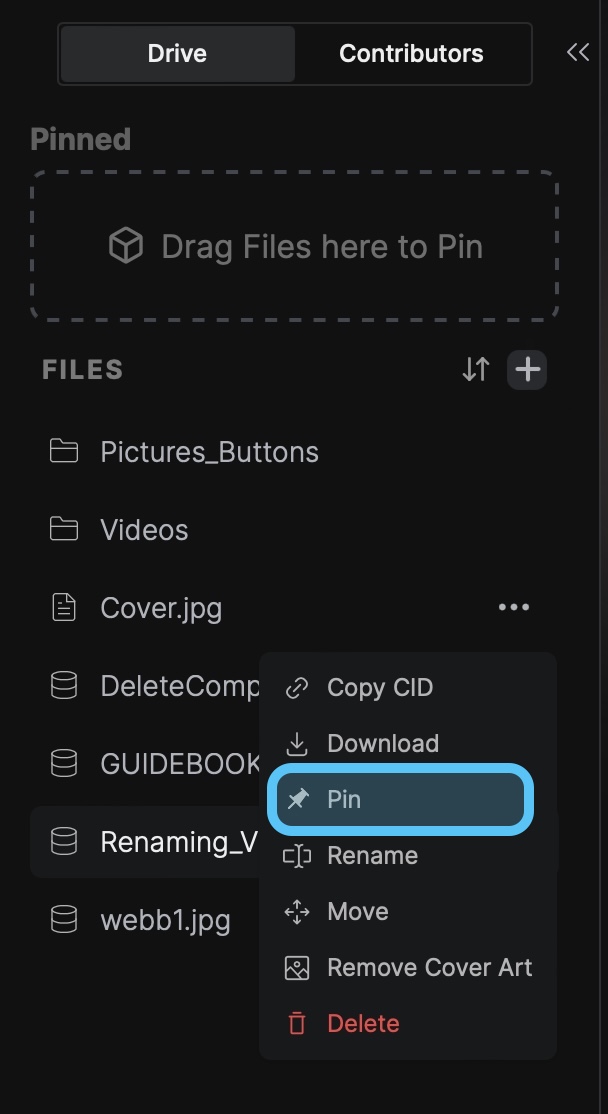Select Copy CID from the context menu
Viewport: 608px width, 1114px height.
click(x=379, y=688)
